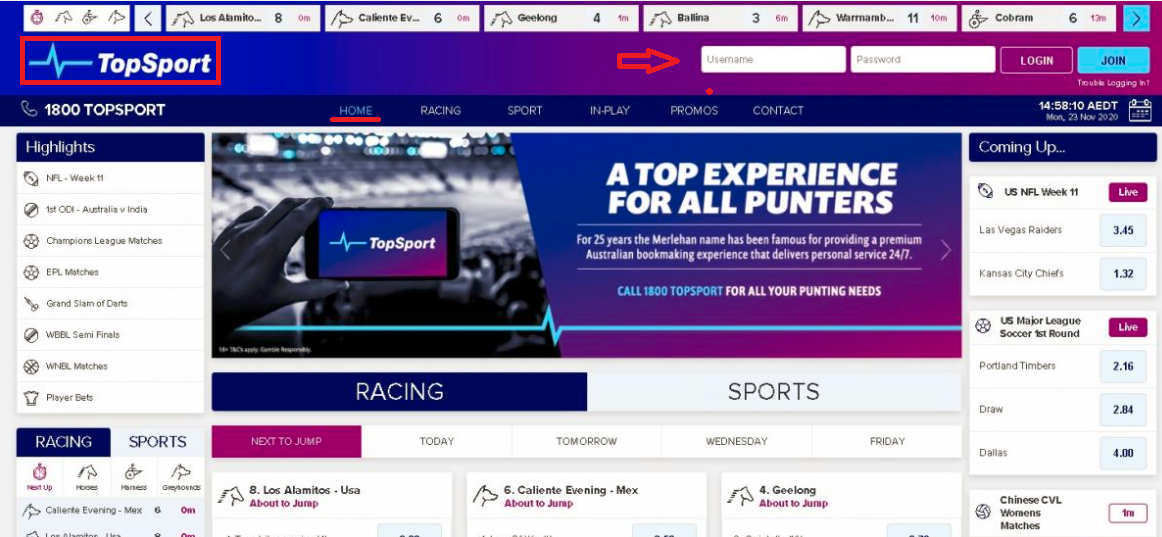Open WNBL Matches highlight

(110, 366)
